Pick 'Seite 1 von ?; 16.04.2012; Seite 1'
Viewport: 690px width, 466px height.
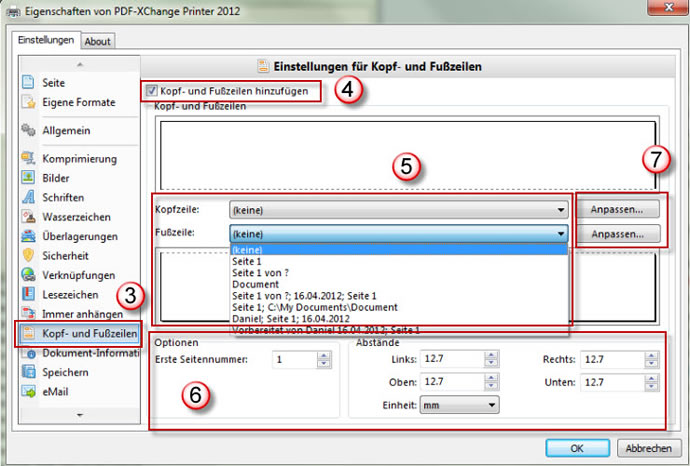[x=399, y=296]
